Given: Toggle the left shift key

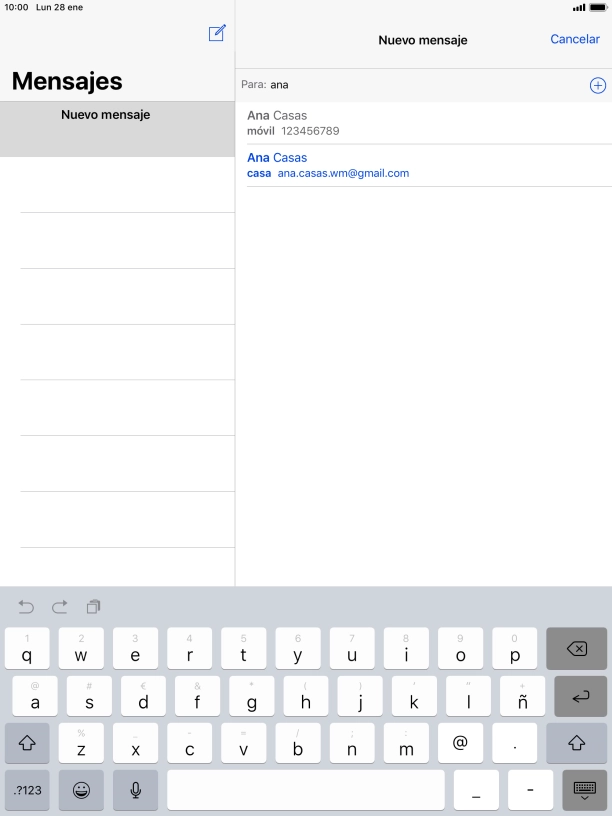Looking at the screenshot, I should (x=27, y=743).
